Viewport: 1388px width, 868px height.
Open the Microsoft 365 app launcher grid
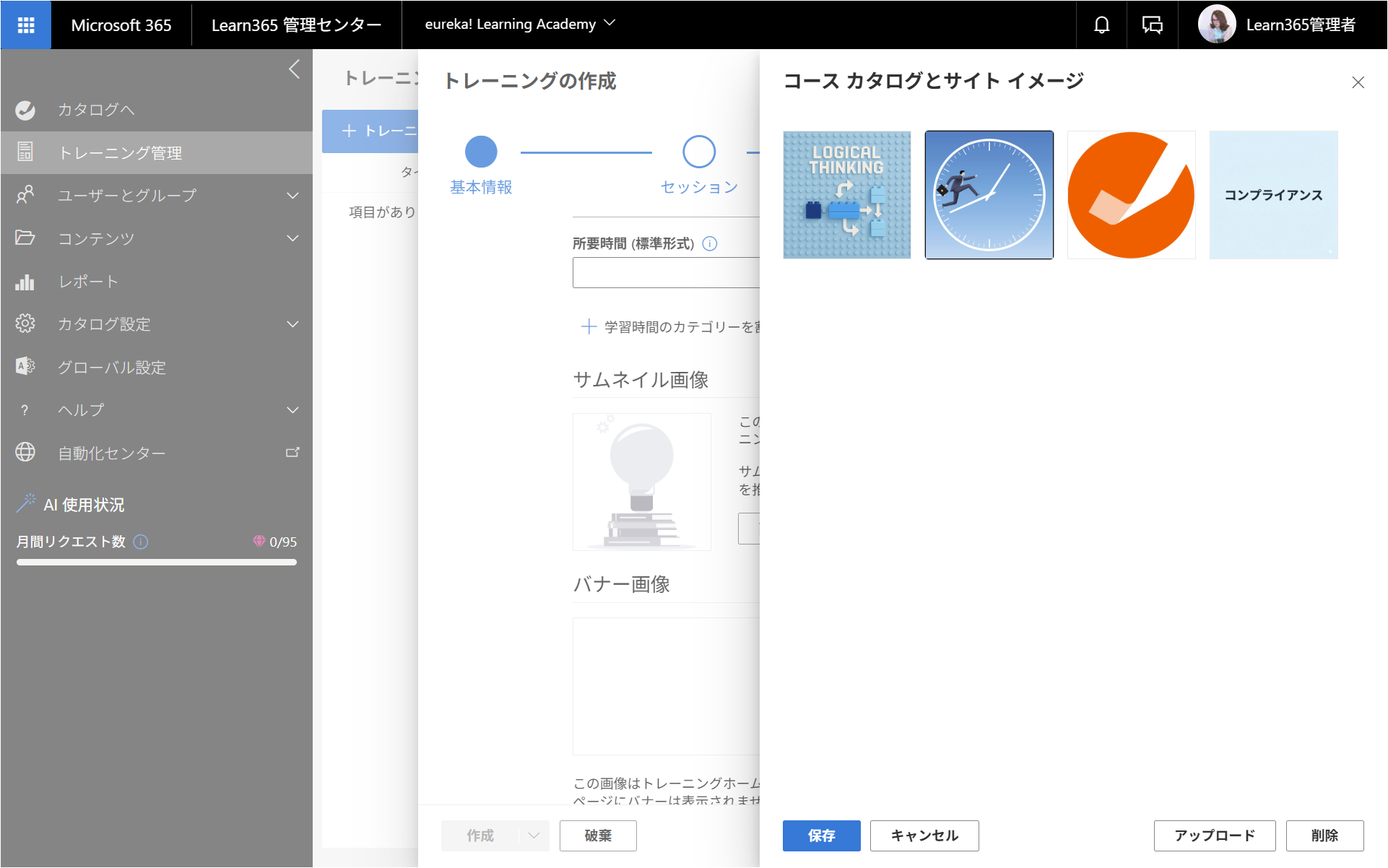[26, 25]
